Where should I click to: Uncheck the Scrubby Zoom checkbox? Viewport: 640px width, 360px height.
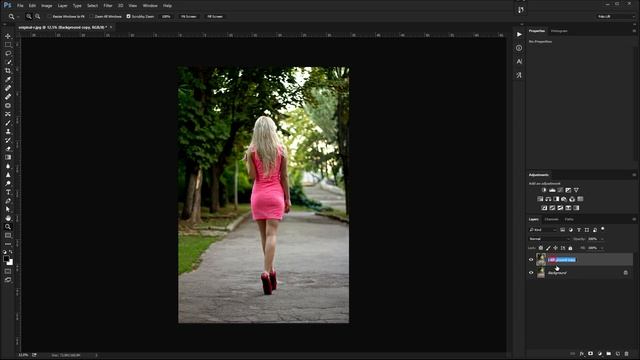tap(129, 16)
